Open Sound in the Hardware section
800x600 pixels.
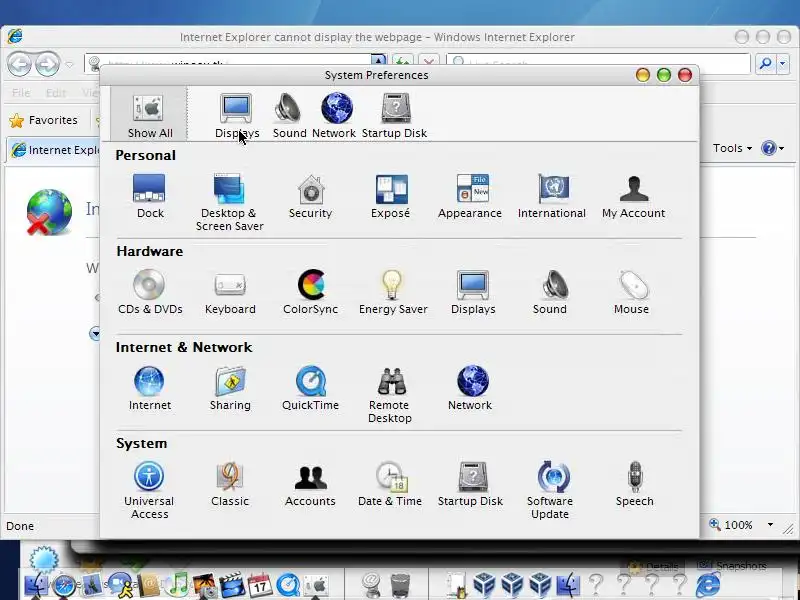tap(550, 292)
